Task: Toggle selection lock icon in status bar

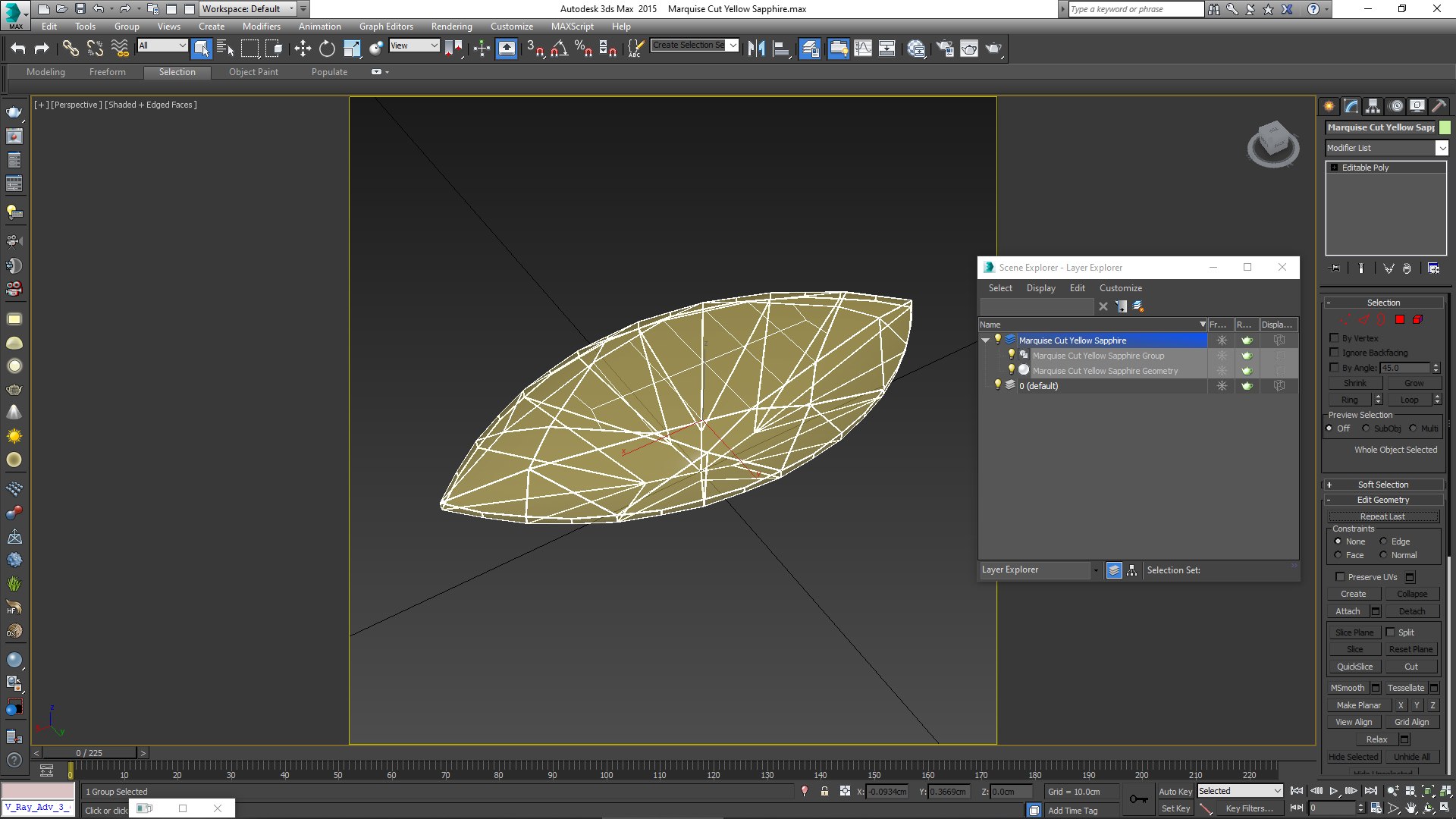Action: pos(824,791)
